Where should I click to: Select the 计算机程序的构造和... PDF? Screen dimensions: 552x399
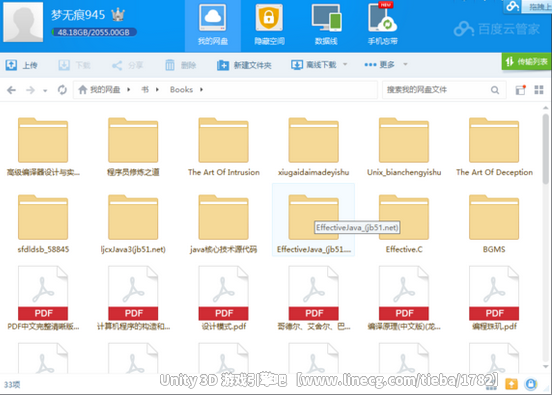pos(133,298)
